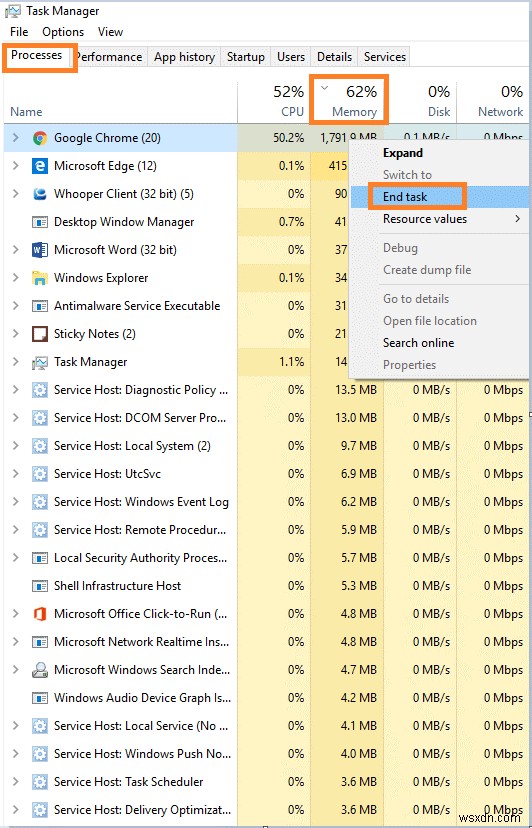Expand the Google Chrome (20) process group
Screen dimensions: 532x828
15,138
